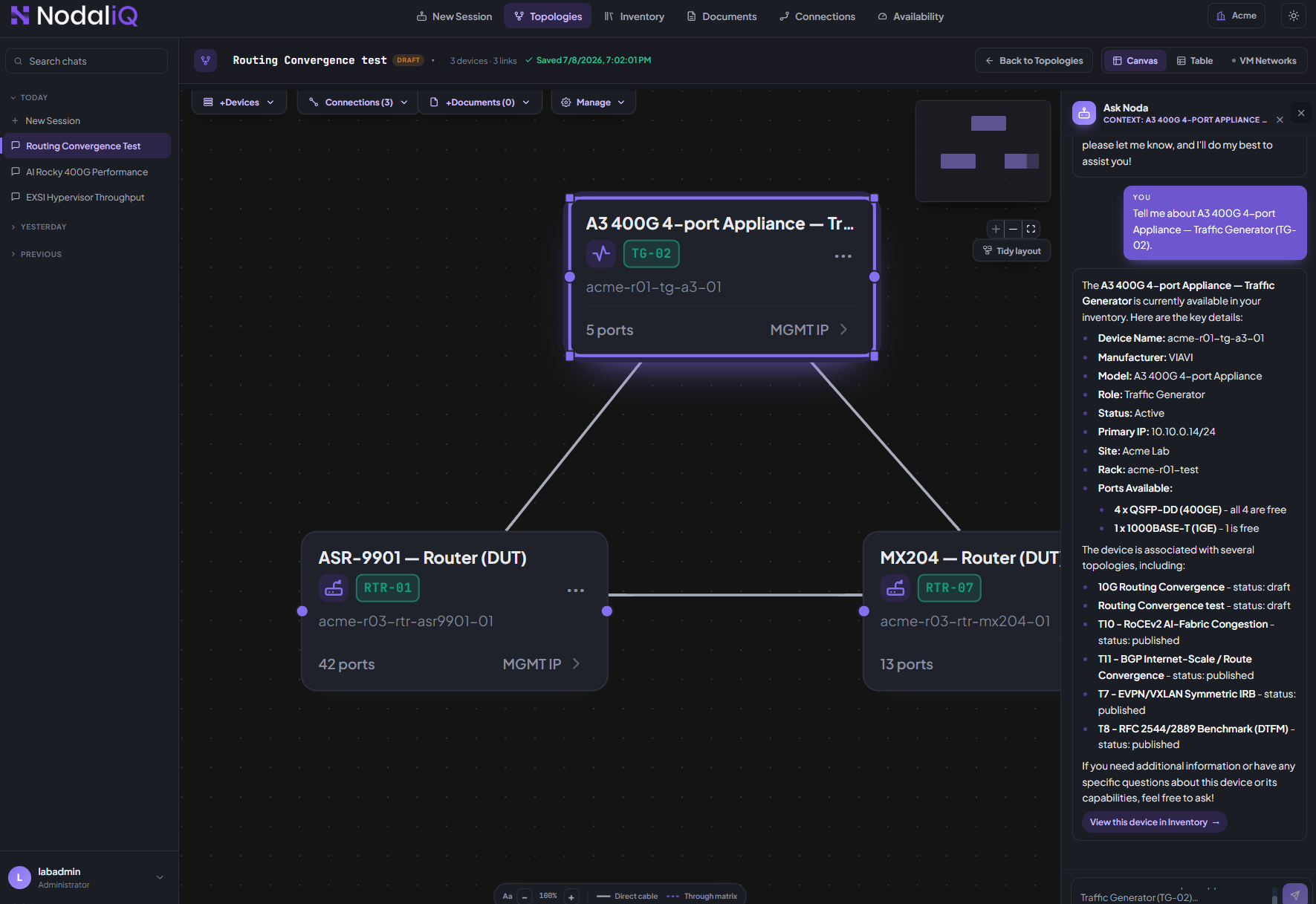This screenshot has width=1316, height=904.
Task: Click the RTR-01 tag badge
Action: (388, 588)
